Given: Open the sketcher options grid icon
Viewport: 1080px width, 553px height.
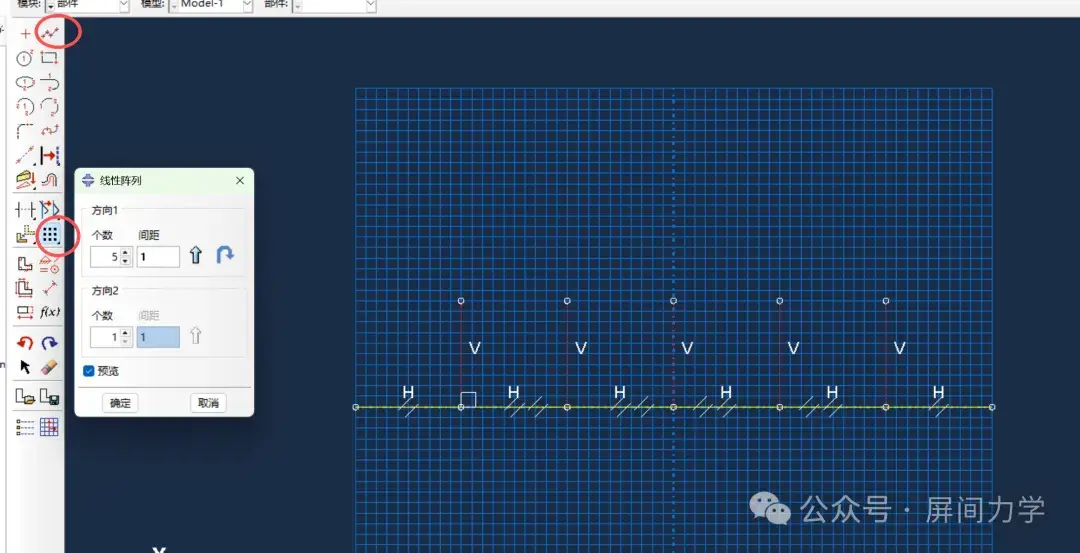Looking at the screenshot, I should tap(49, 427).
